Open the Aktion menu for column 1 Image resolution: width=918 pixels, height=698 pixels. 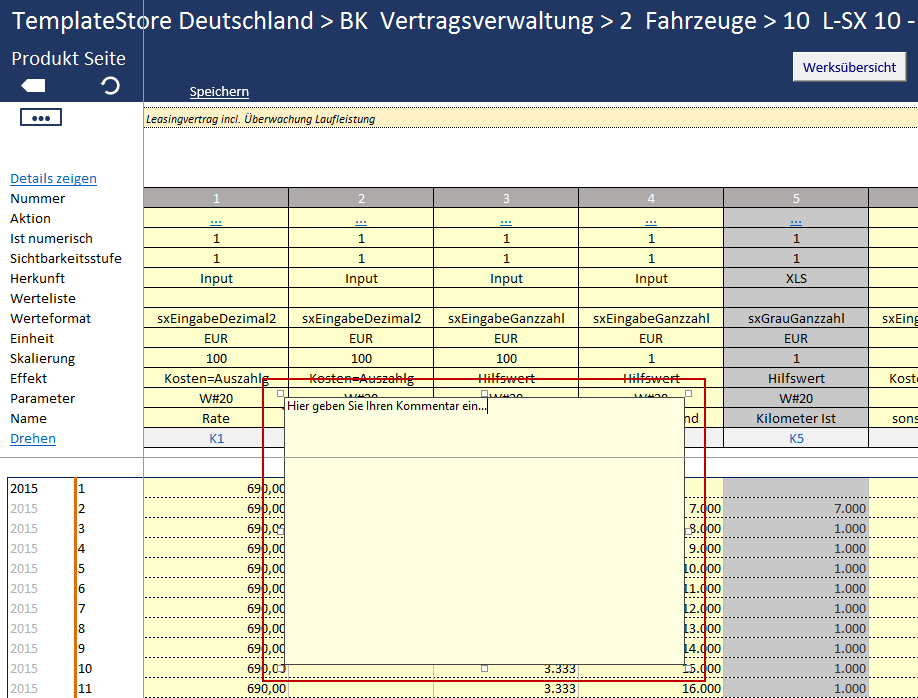coord(216,219)
